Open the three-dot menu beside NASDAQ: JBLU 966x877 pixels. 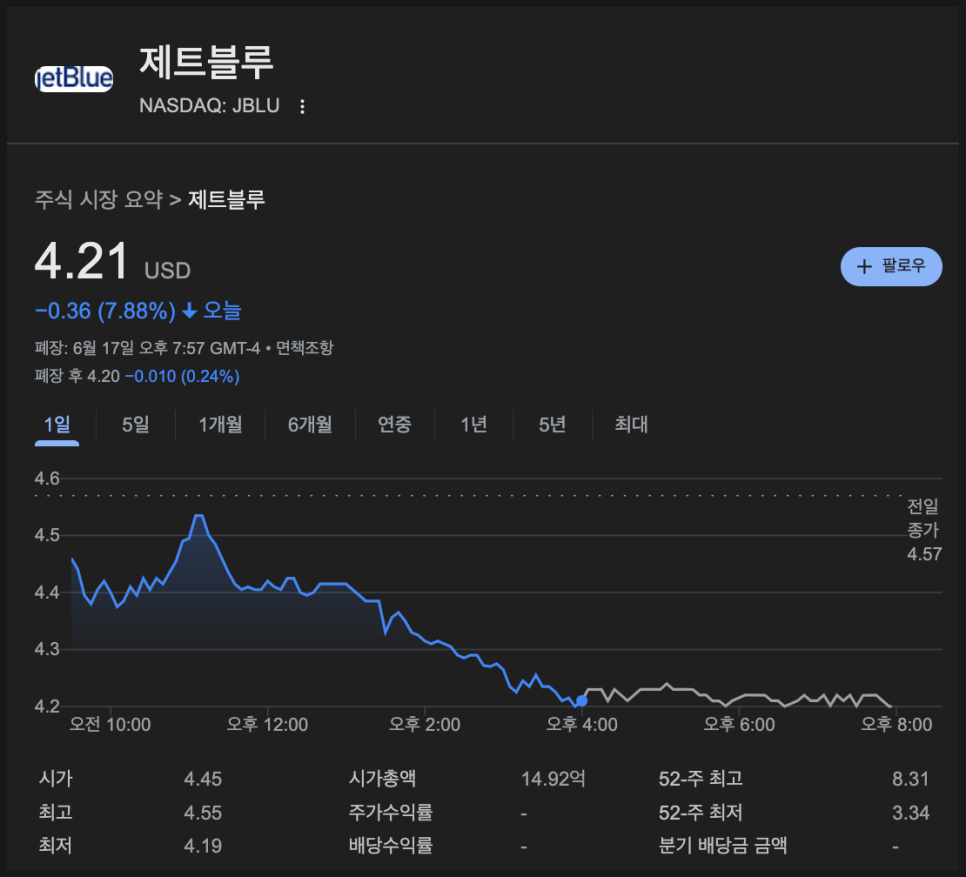(x=302, y=107)
